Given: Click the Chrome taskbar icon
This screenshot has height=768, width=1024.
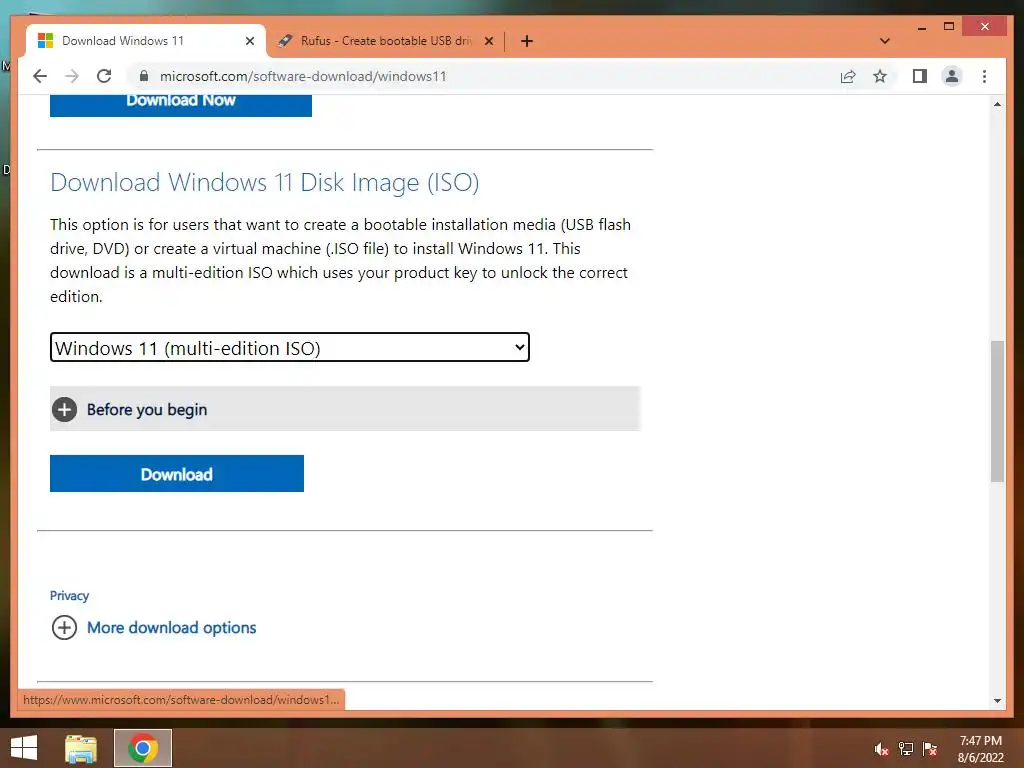Looking at the screenshot, I should [143, 748].
